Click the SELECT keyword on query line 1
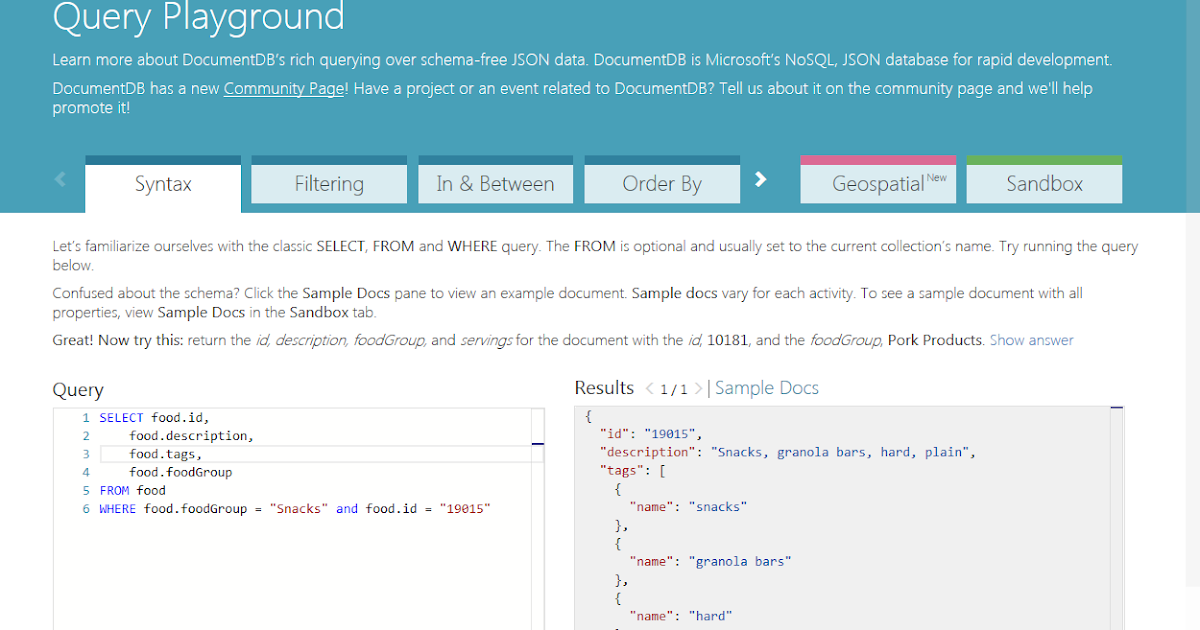This screenshot has width=1200, height=630. click(122, 417)
